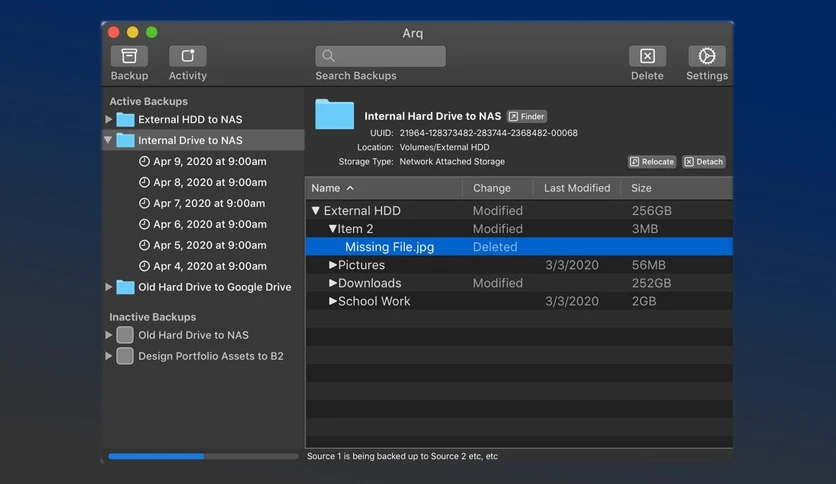Click the 56MB size of Pictures

[x=648, y=265]
